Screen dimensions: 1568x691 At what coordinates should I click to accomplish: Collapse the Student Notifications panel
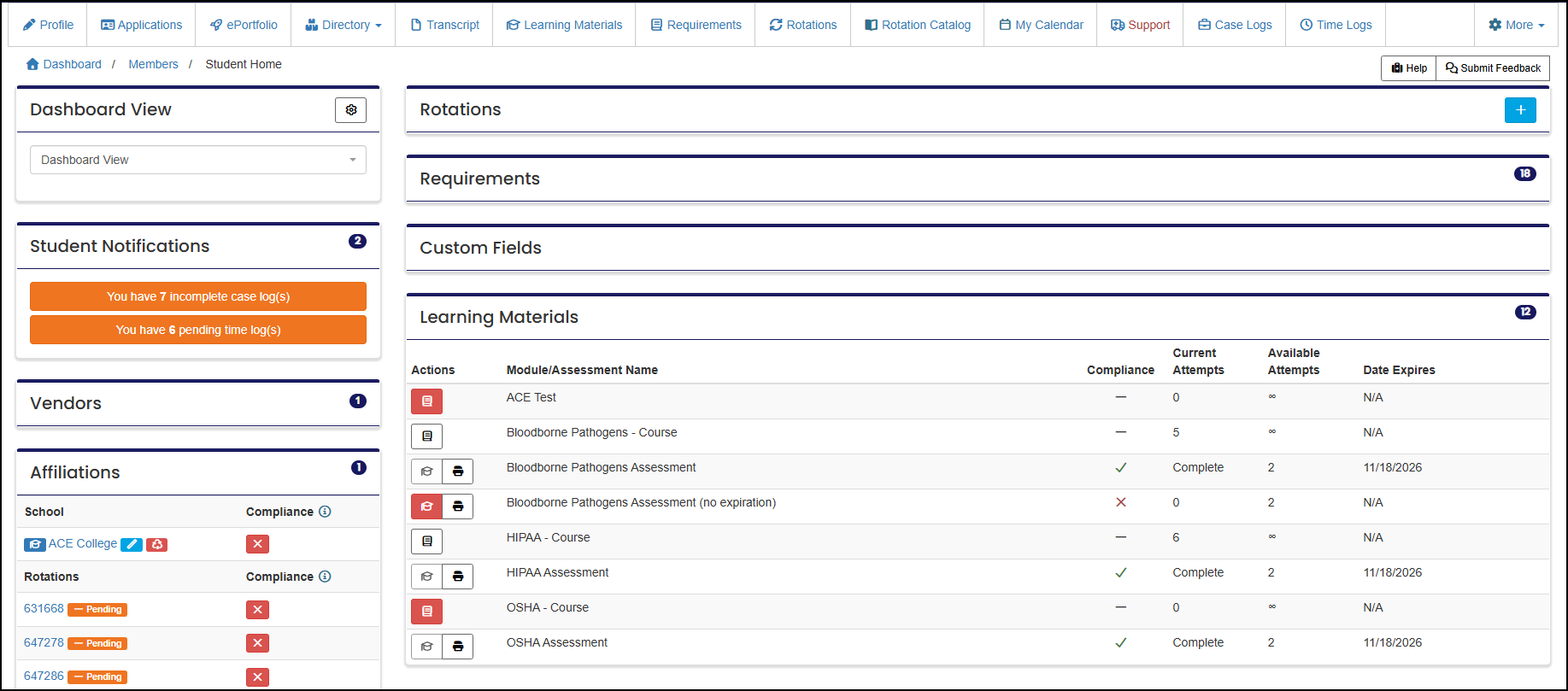pos(198,246)
